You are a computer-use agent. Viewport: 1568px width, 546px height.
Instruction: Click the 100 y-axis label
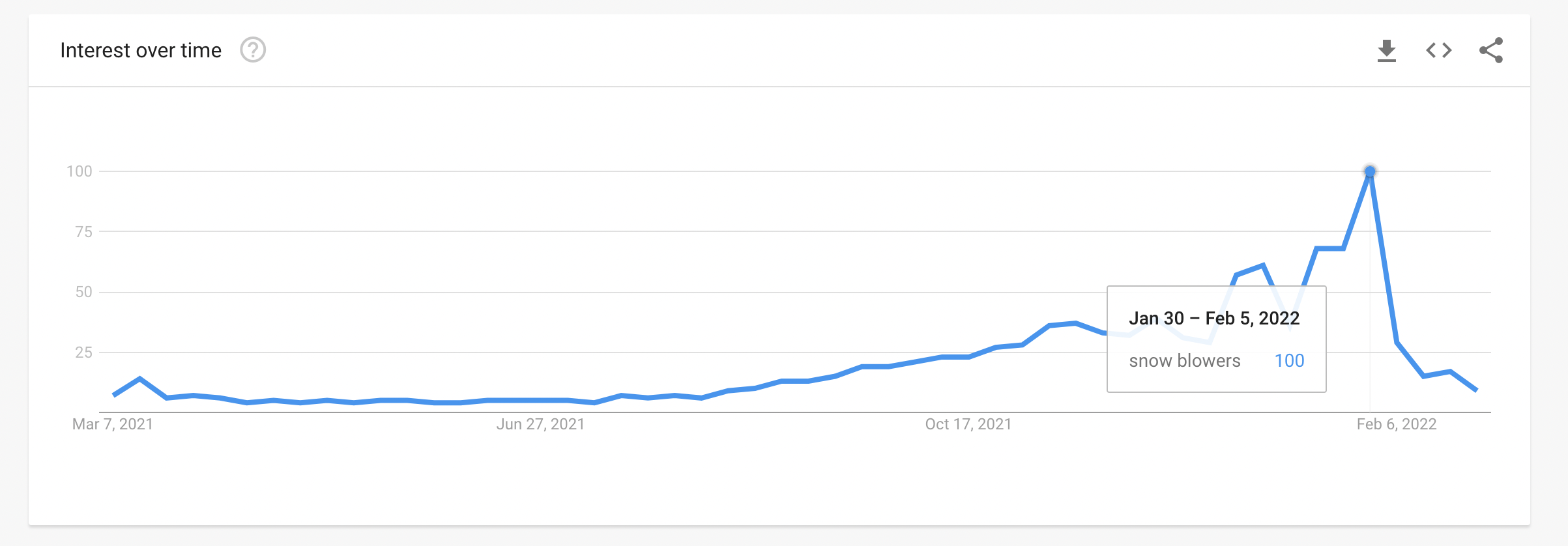point(80,171)
